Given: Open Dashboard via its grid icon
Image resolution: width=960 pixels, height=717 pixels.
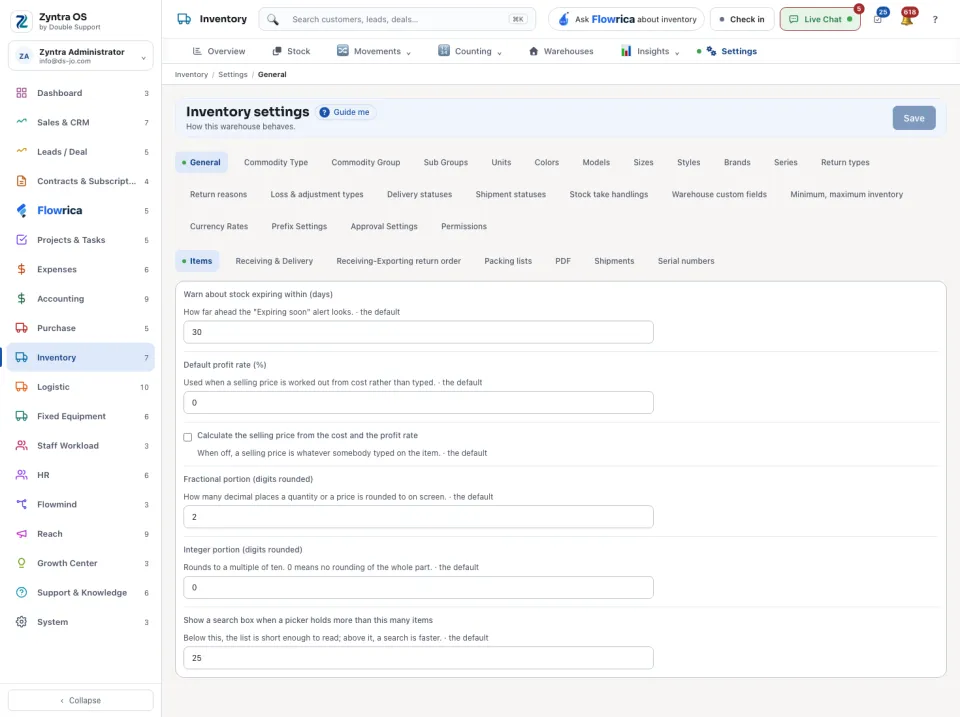Looking at the screenshot, I should pos(21,93).
